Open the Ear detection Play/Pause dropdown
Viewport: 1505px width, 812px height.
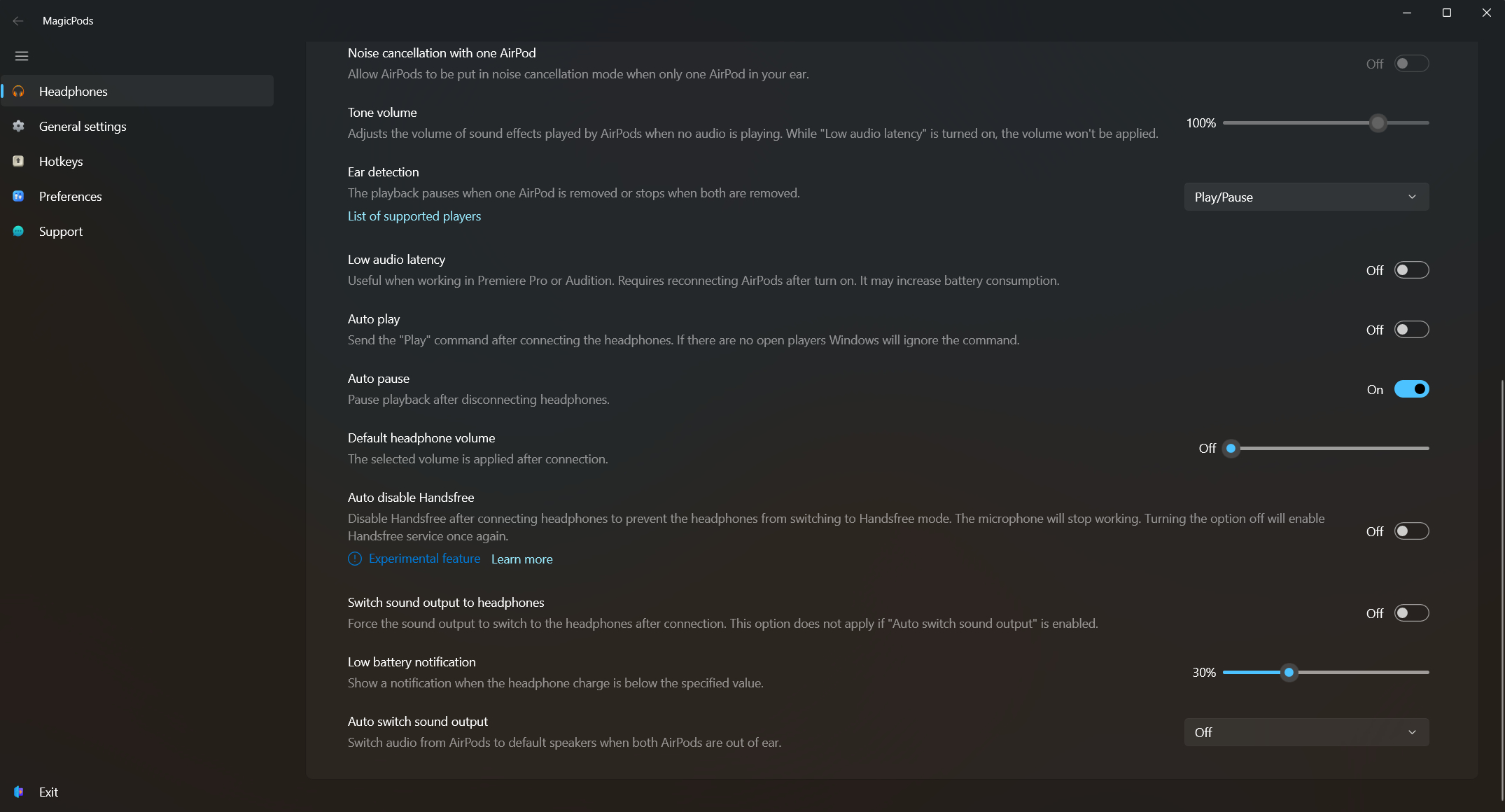pos(1306,197)
